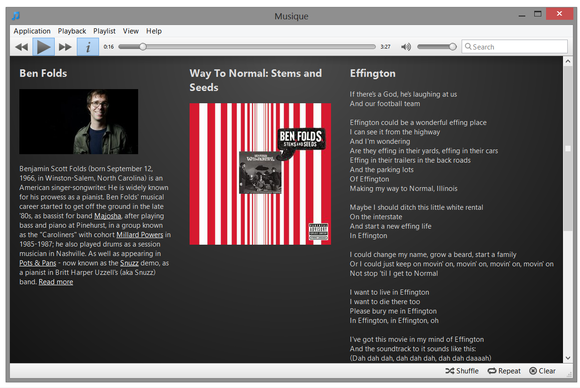Viewport: 580px width, 388px height.
Task: Click the Play button
Action: (x=43, y=47)
